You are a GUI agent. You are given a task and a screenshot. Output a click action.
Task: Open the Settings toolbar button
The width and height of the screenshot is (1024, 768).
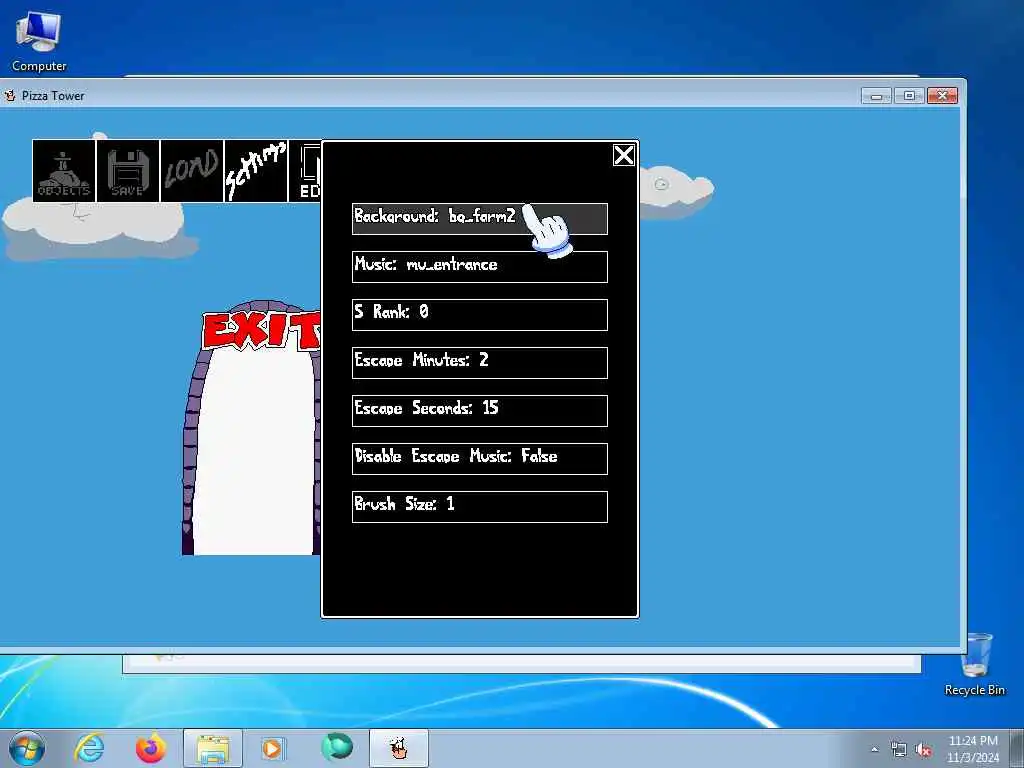(256, 171)
